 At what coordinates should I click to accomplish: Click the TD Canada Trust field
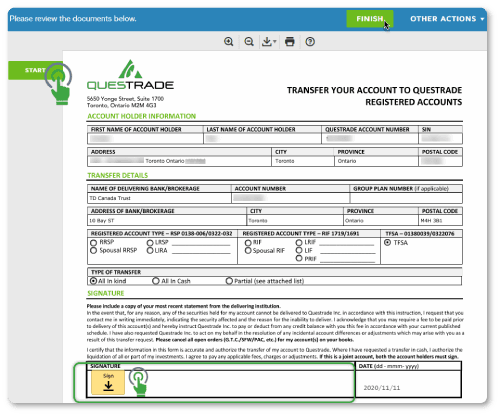coord(159,198)
